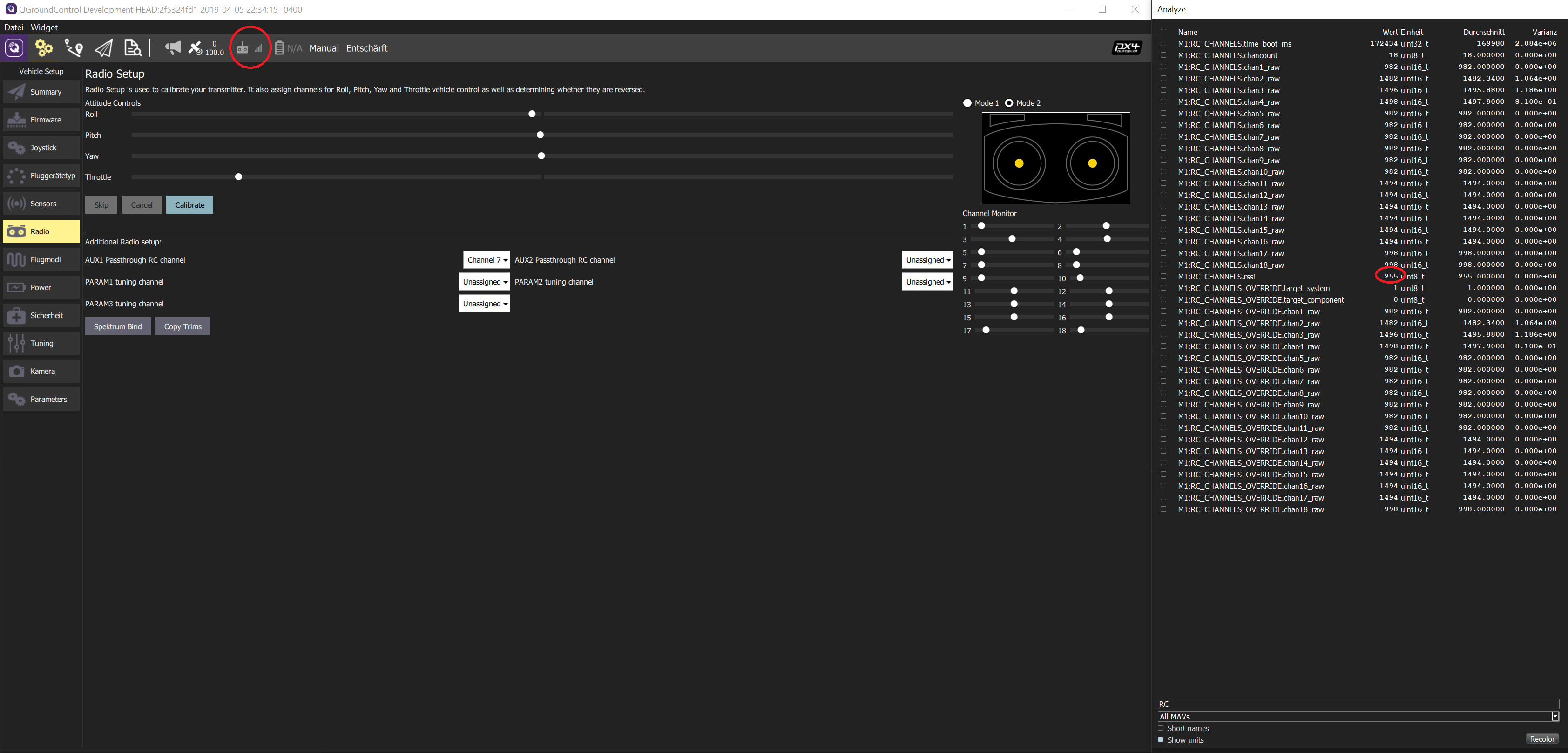Open the Channel 7 dropdown for AUX1

pos(486,259)
